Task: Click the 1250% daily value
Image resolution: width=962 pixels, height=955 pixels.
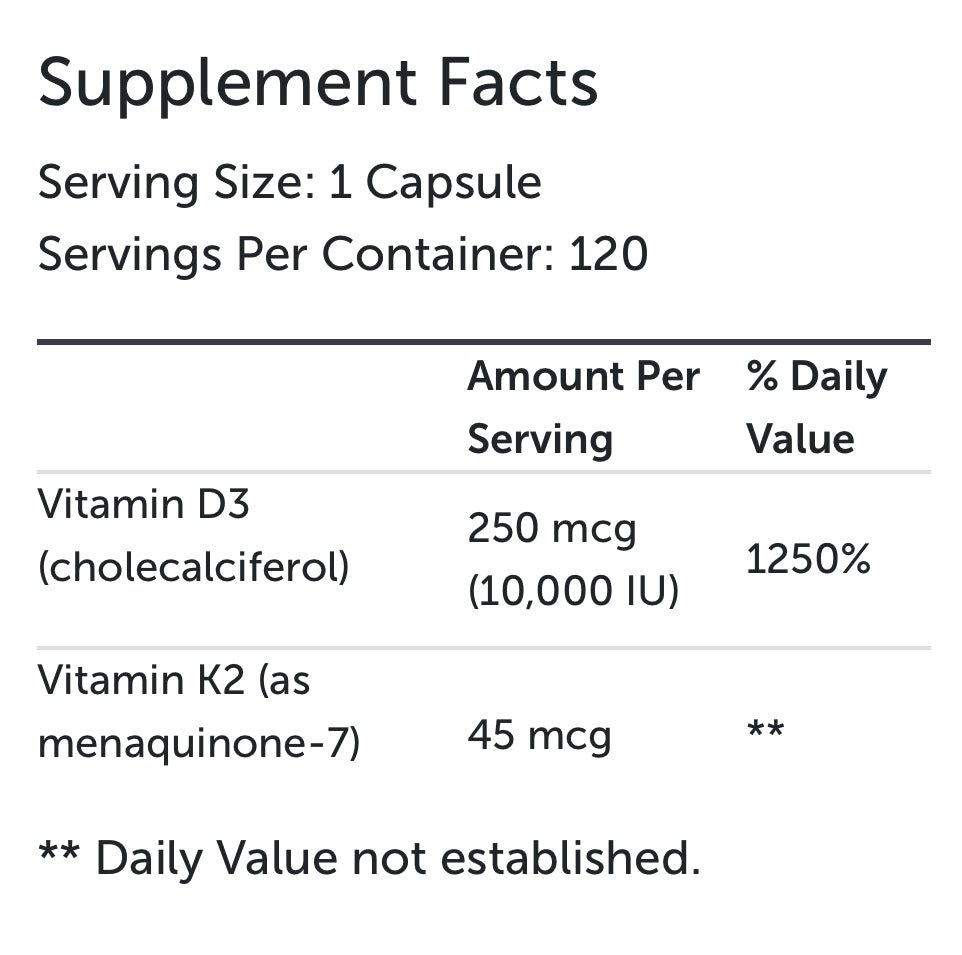Action: (x=809, y=561)
